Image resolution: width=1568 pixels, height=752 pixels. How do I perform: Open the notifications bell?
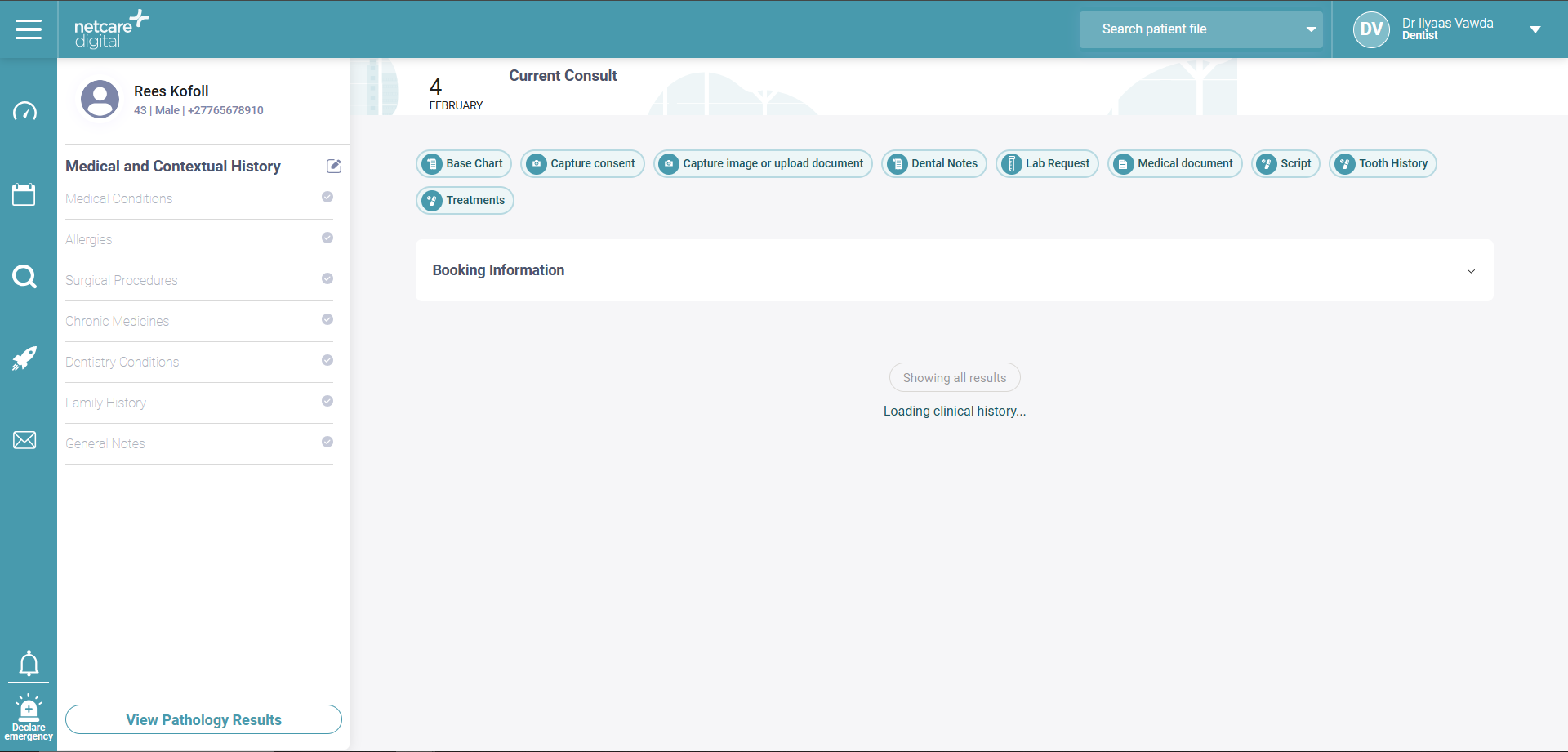tap(29, 663)
